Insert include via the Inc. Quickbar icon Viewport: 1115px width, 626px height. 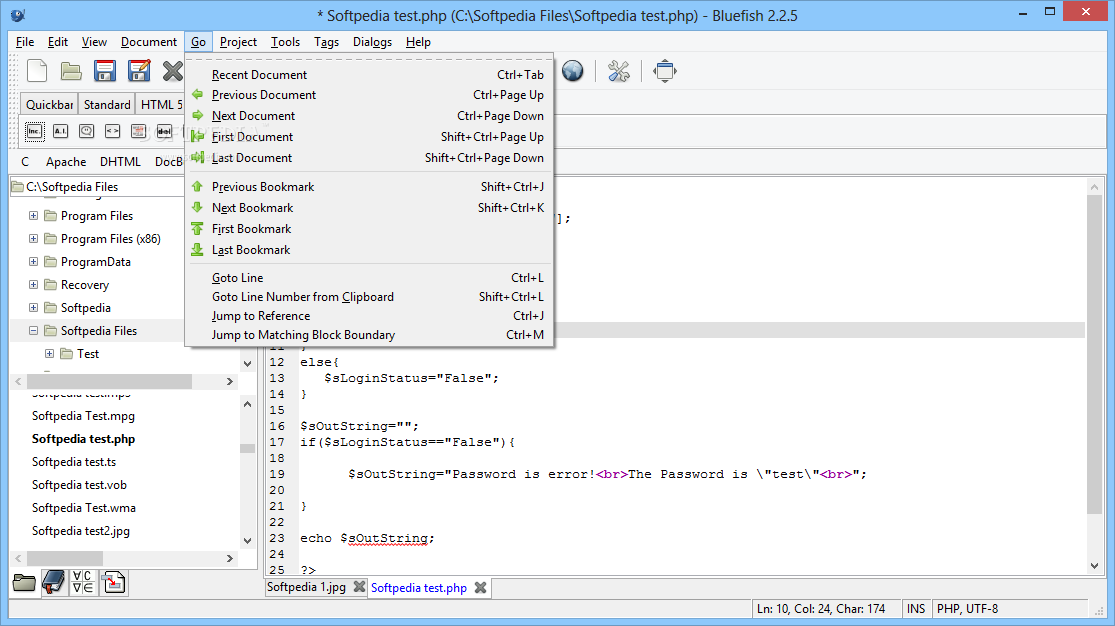[x=34, y=132]
